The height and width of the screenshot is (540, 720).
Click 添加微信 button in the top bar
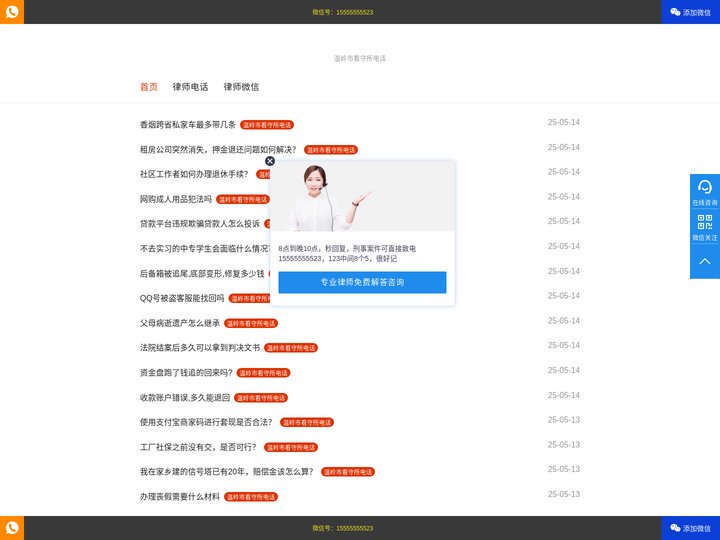[x=690, y=12]
